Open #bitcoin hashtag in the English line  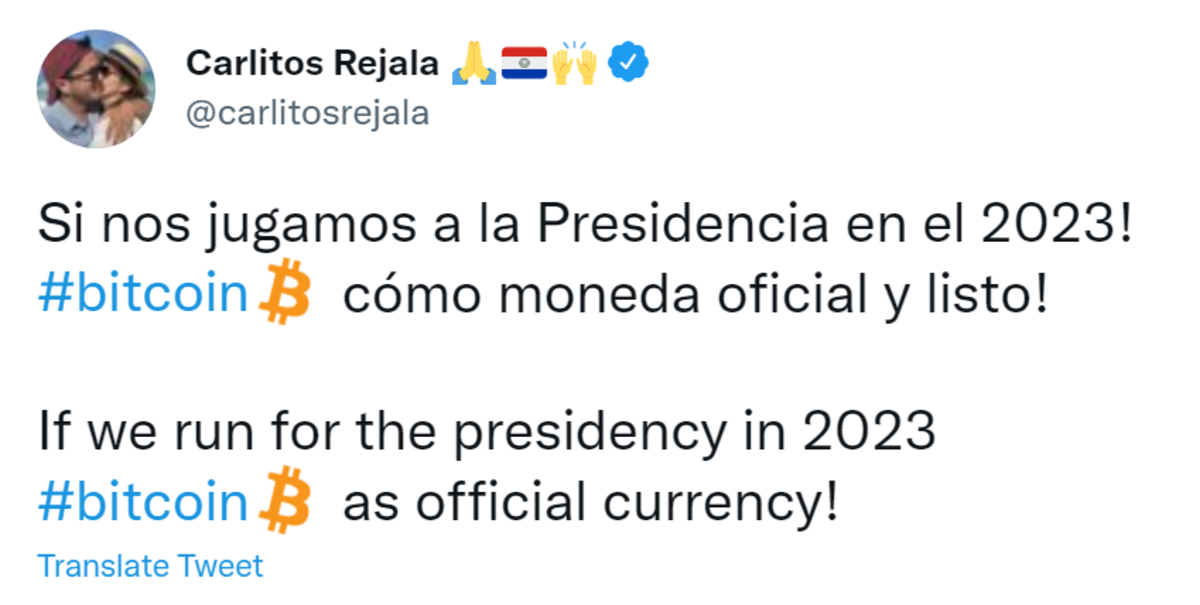pos(143,503)
